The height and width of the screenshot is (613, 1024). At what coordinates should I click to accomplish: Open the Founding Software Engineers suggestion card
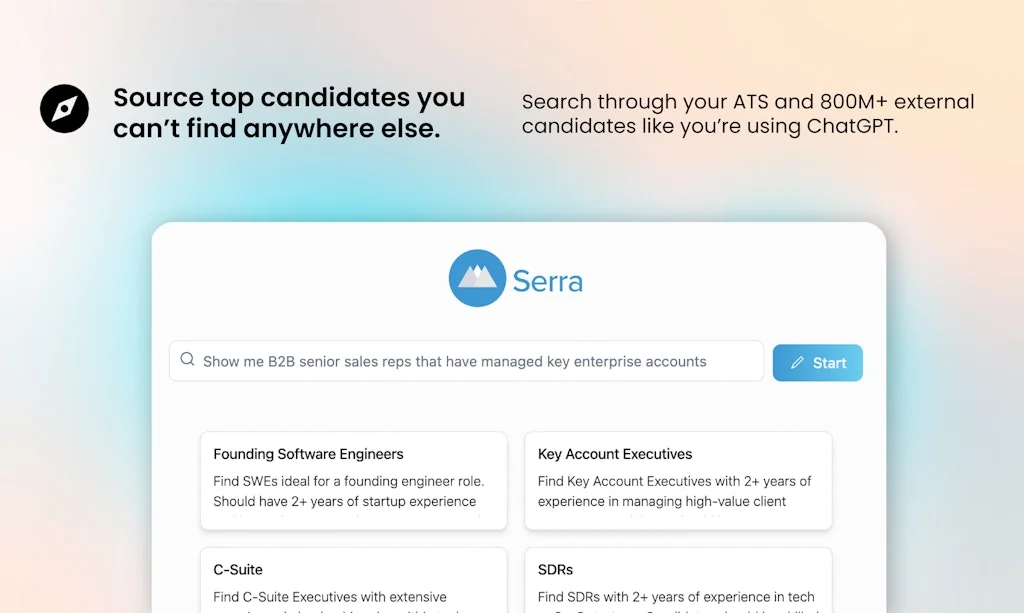[353, 480]
